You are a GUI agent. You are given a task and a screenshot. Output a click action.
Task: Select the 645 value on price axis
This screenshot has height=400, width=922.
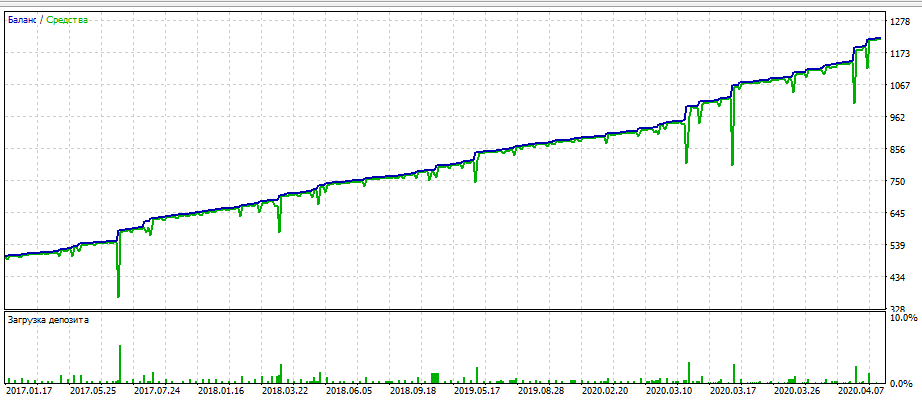[x=897, y=213]
